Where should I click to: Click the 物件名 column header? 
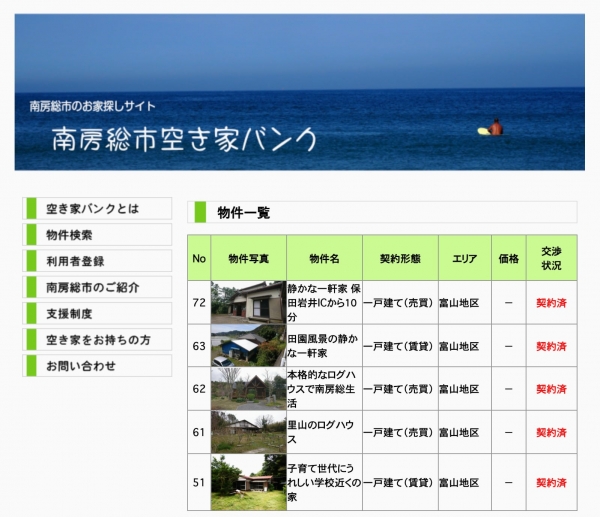(324, 258)
